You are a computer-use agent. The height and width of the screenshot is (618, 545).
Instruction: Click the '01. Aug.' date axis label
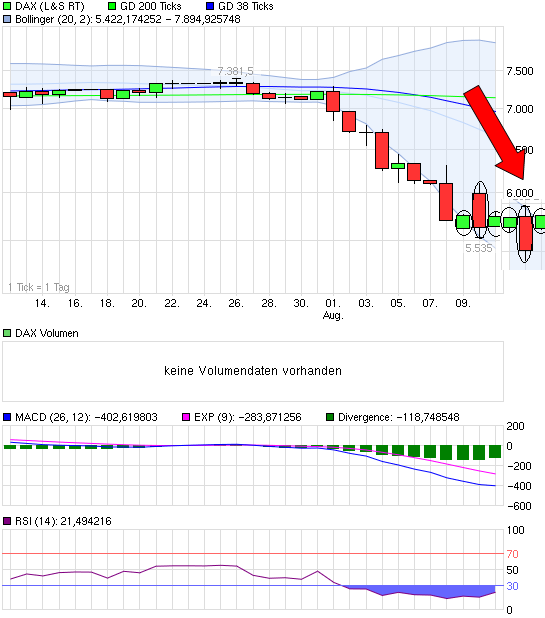click(x=333, y=309)
